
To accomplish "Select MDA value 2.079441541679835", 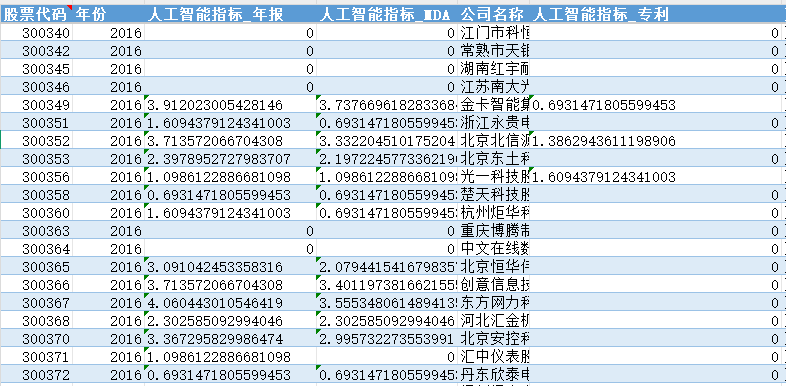I will click(387, 267).
